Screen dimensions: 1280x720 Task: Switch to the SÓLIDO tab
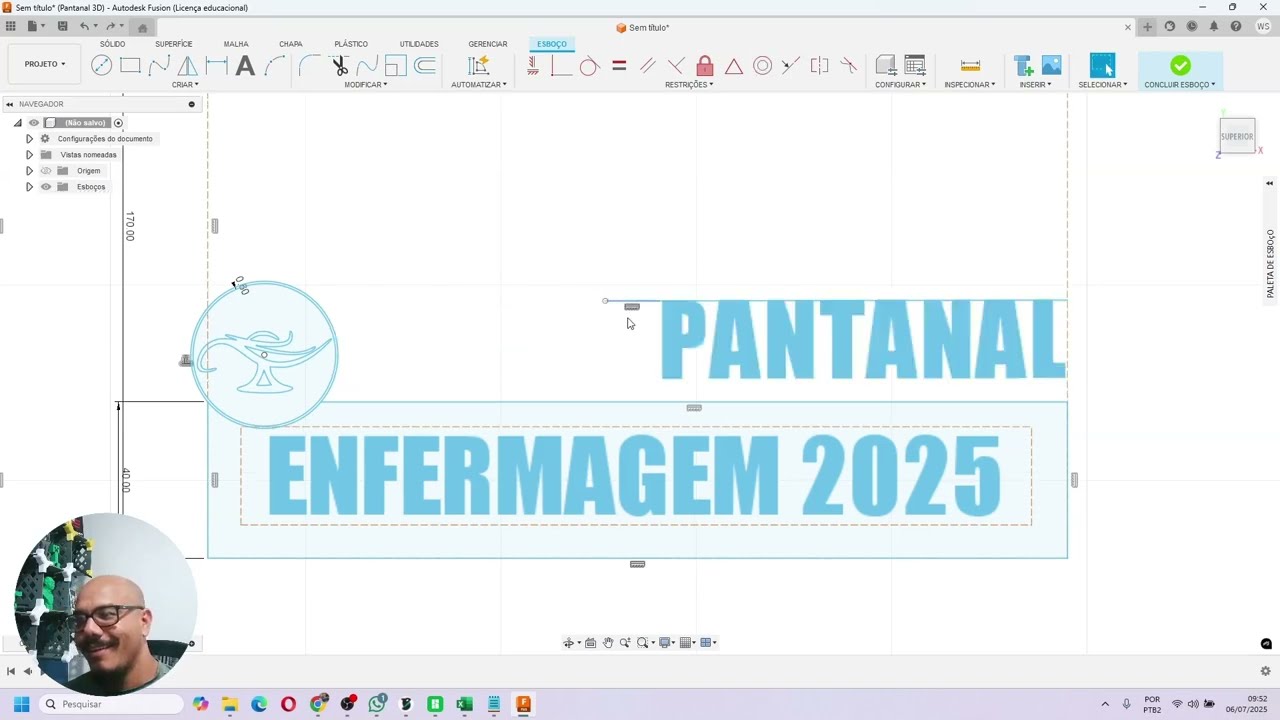click(112, 44)
